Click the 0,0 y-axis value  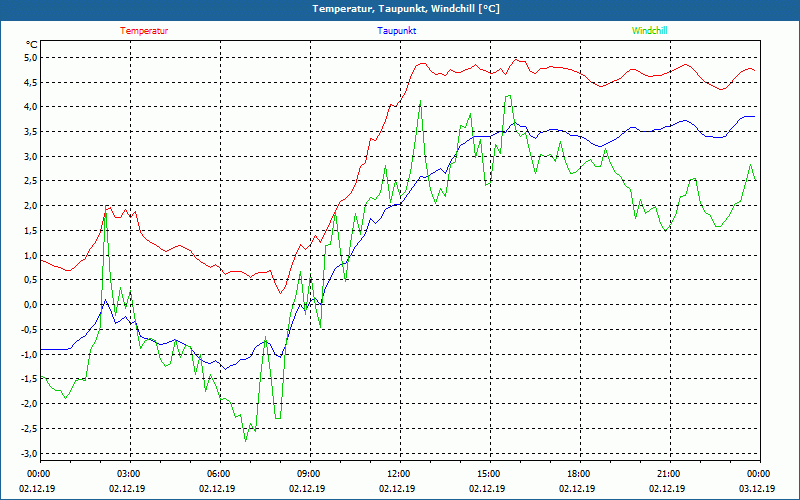[31, 305]
